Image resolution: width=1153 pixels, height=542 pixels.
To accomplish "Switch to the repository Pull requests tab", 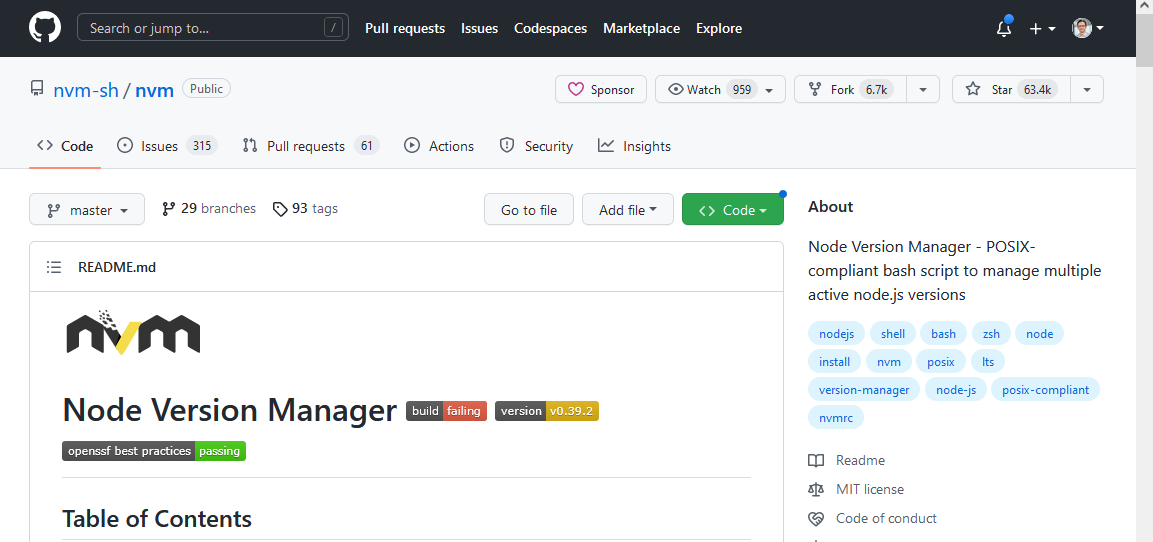I will pyautogui.click(x=310, y=146).
